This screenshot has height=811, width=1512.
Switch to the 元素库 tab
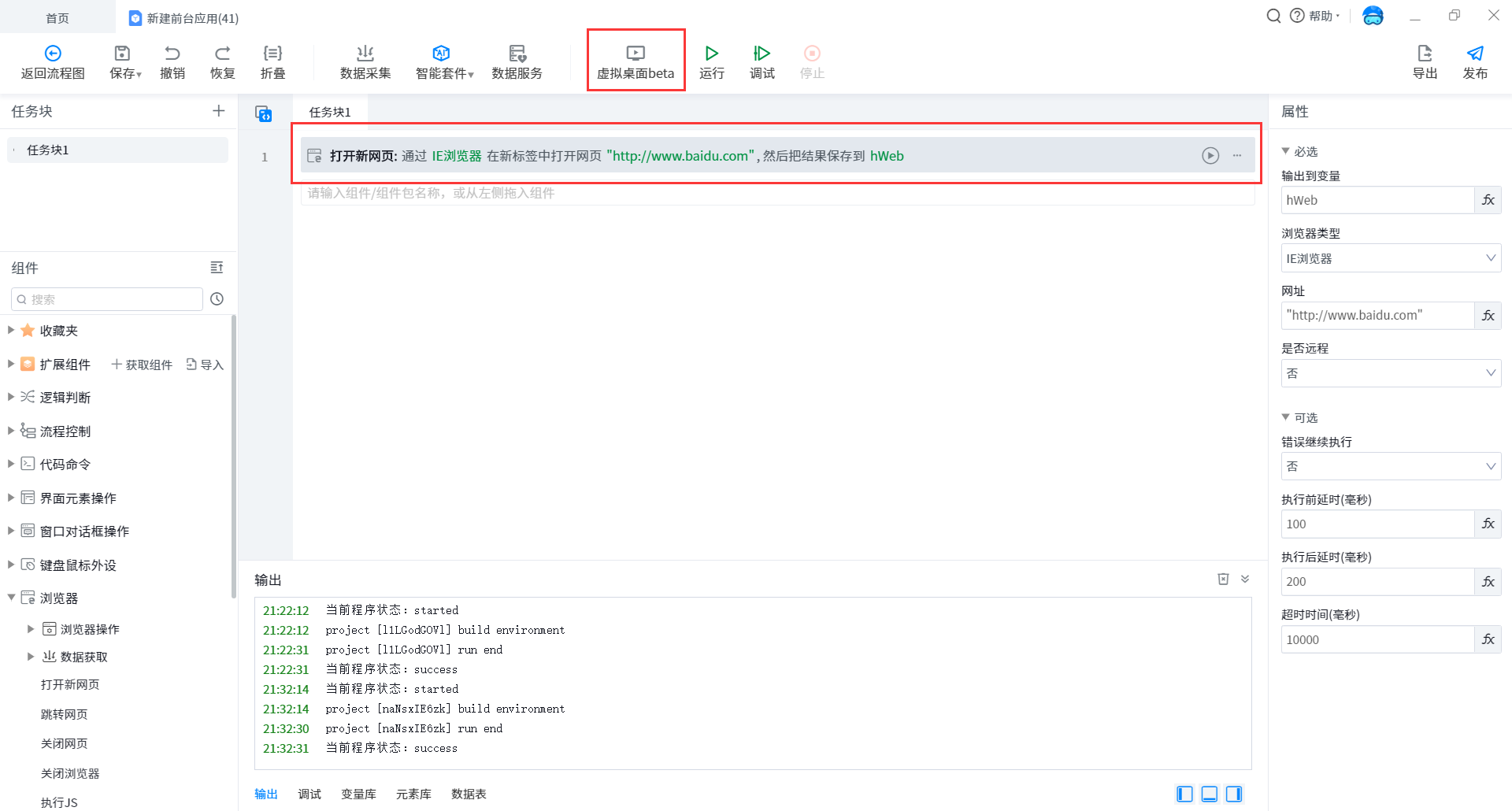(x=413, y=794)
